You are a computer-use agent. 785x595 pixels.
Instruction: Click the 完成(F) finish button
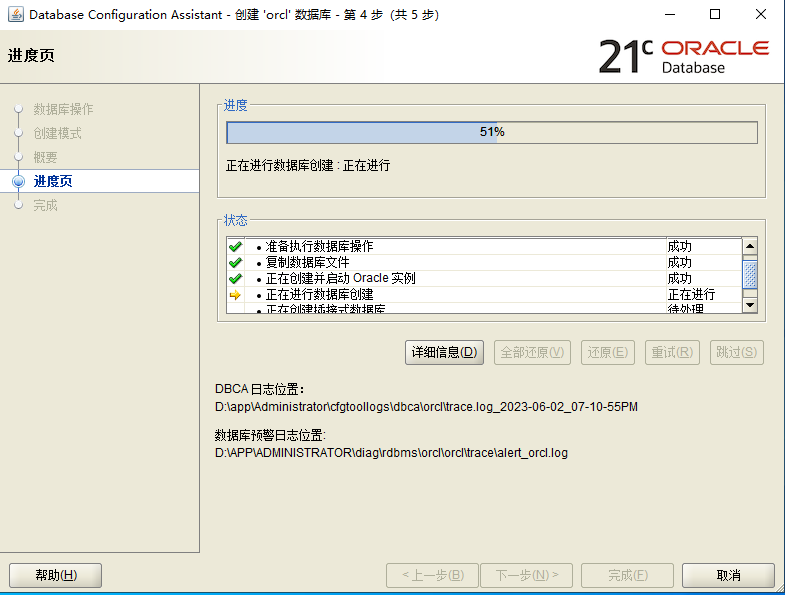[627, 575]
